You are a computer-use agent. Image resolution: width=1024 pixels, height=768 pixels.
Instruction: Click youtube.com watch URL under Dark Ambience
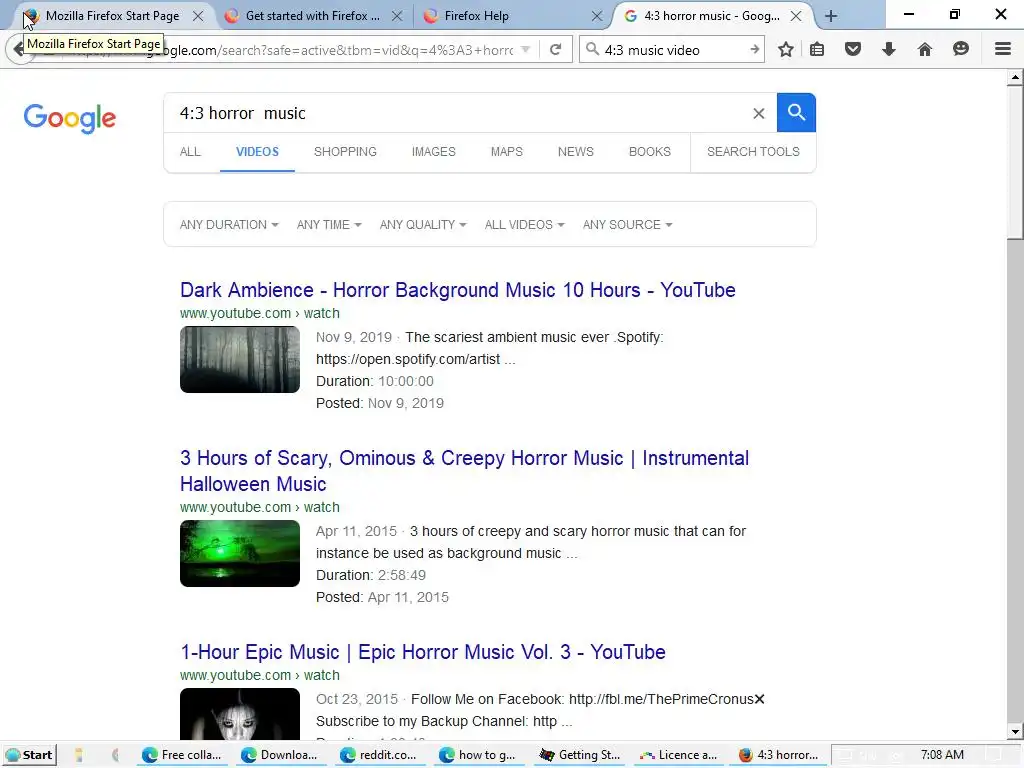click(259, 313)
